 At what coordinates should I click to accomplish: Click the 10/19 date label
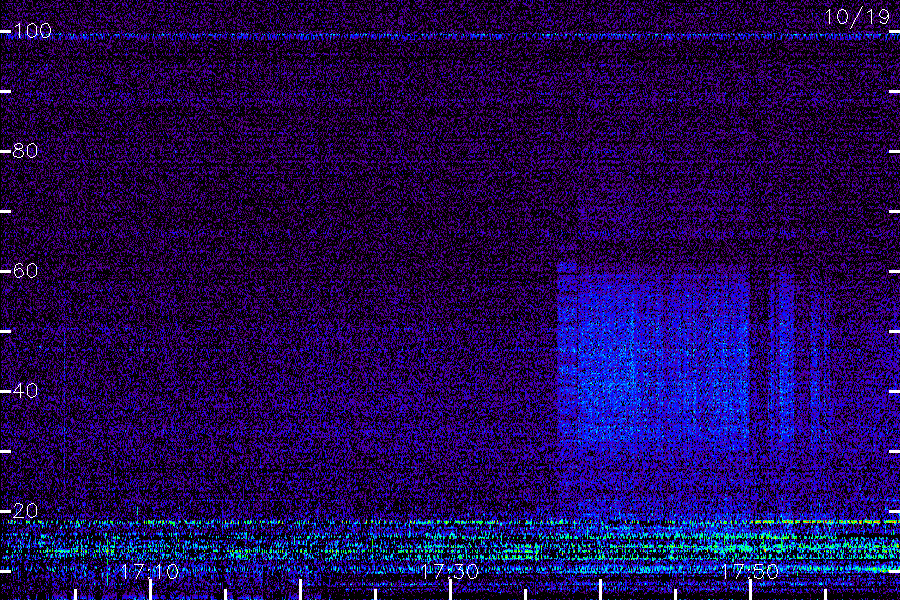(858, 17)
